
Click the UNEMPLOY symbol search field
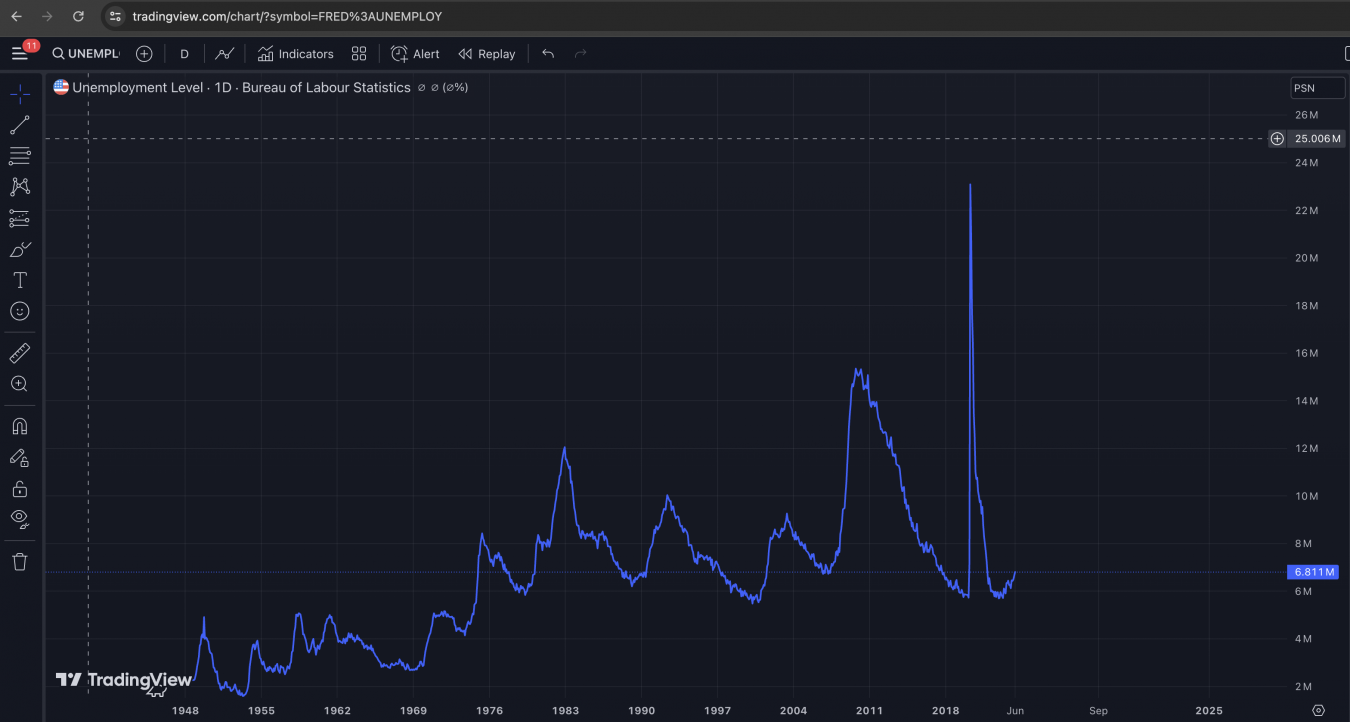87,54
